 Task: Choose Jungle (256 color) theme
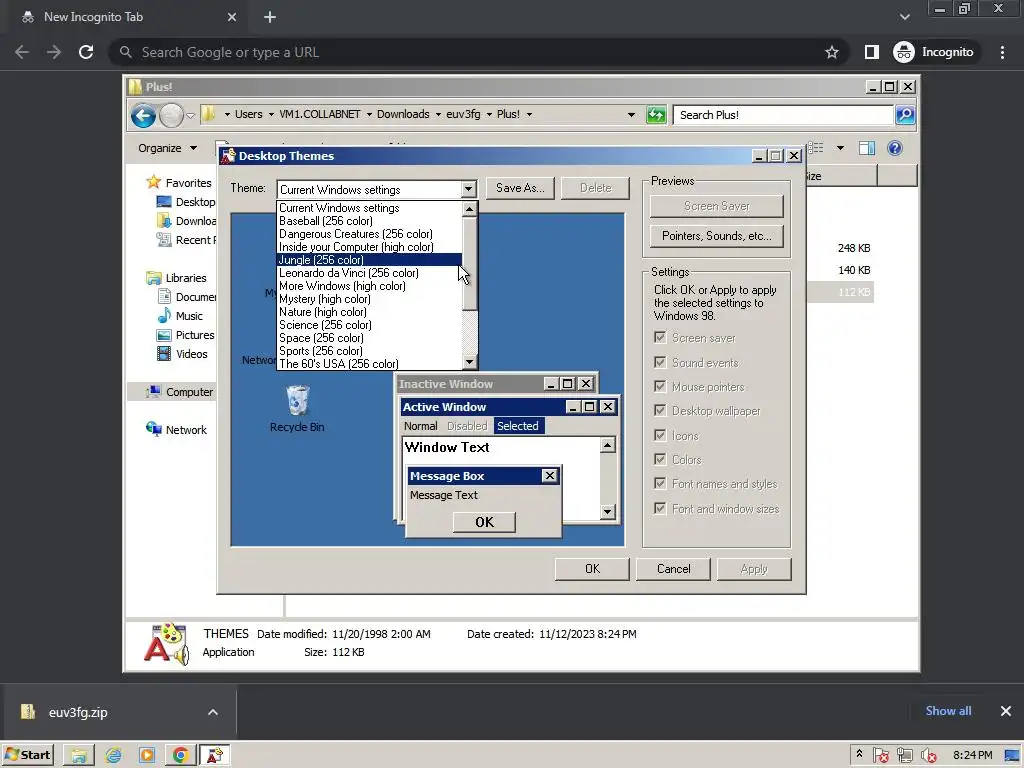[370, 260]
